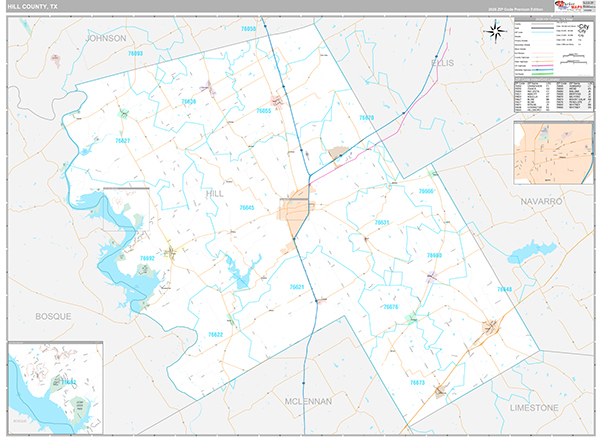Screen dimensions: 600x437
Task: Select the JOHNSON county label
Action: [106, 38]
